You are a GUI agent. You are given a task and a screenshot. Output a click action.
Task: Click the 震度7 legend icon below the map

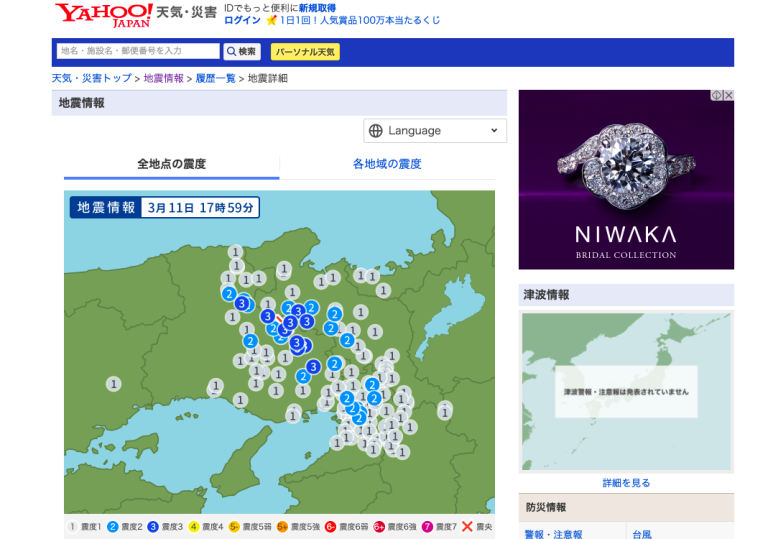427,526
